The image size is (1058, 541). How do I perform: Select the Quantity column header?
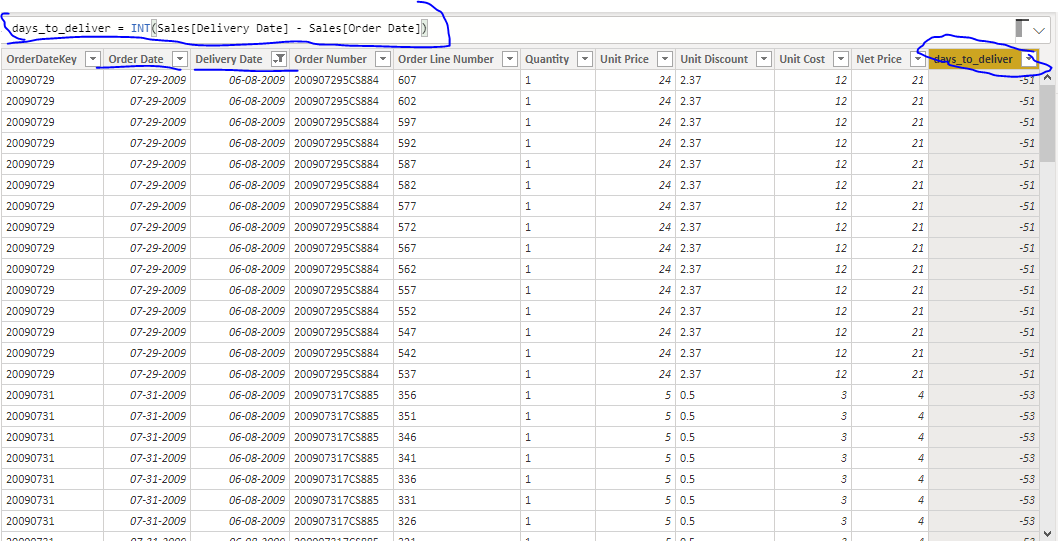click(x=558, y=59)
